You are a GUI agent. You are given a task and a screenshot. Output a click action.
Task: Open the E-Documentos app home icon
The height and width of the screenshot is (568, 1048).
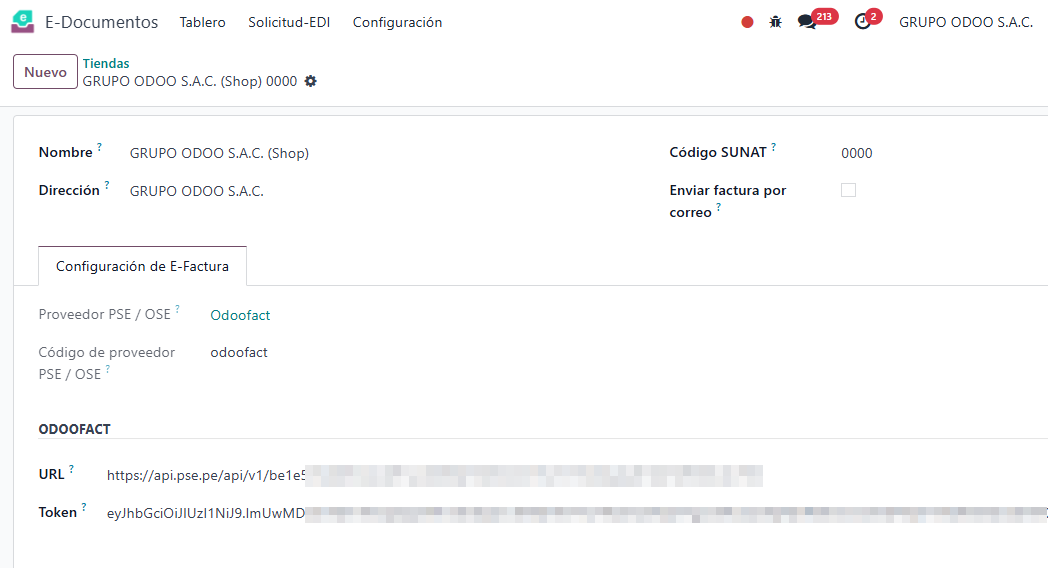[23, 22]
